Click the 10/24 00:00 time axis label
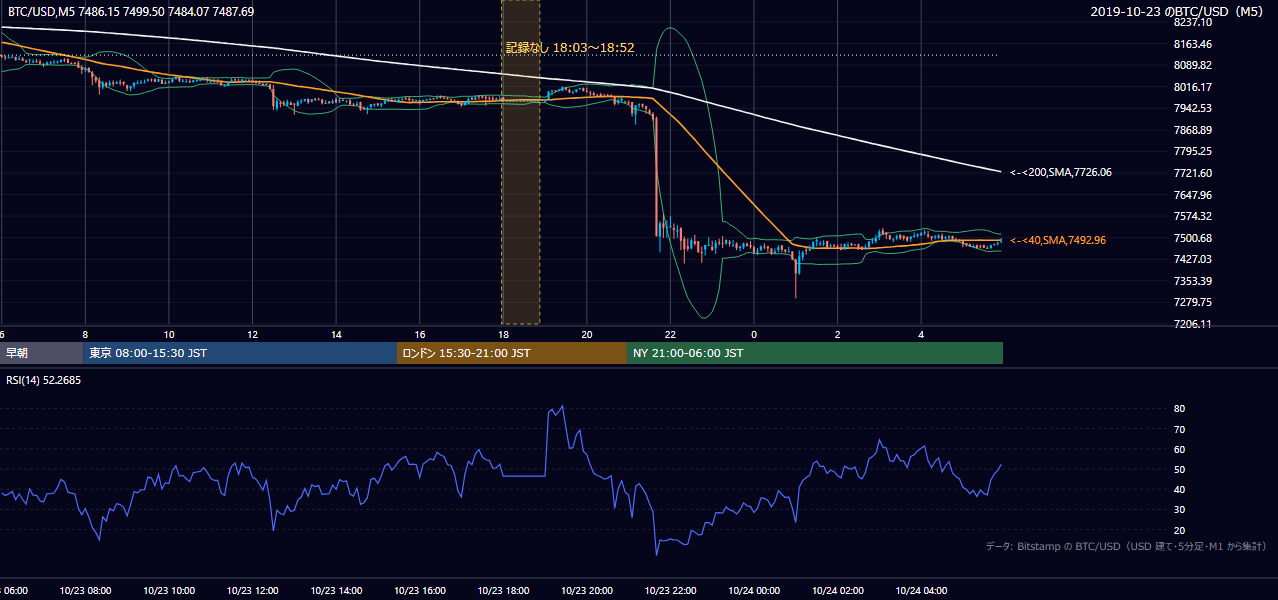 [x=754, y=591]
